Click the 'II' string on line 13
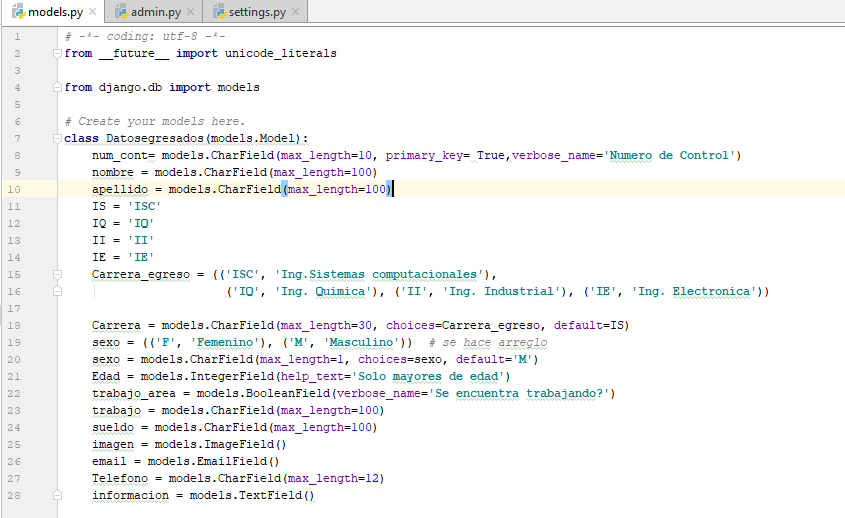This screenshot has height=518, width=845. [141, 240]
